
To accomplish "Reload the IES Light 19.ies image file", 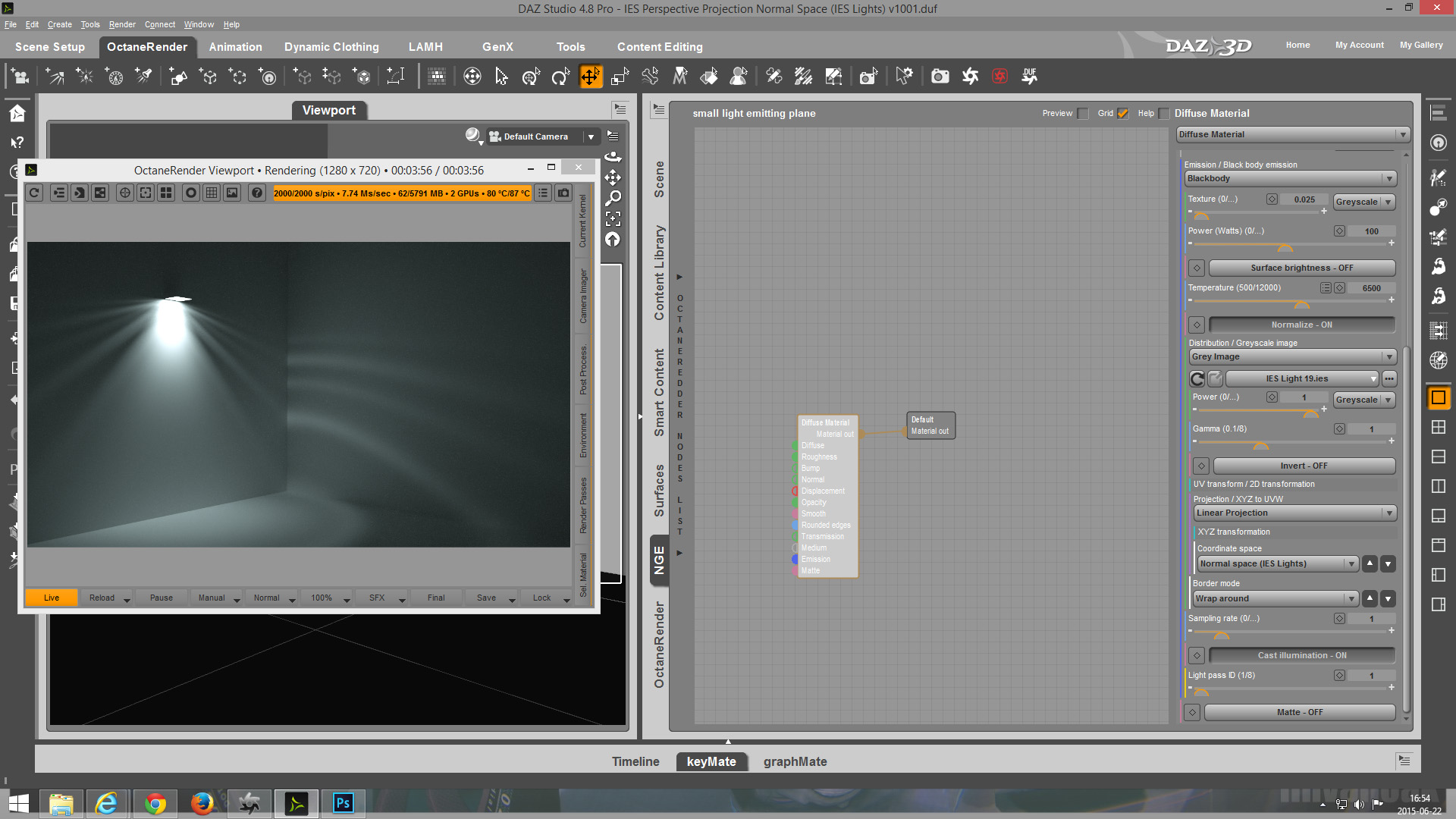I will tap(1197, 378).
